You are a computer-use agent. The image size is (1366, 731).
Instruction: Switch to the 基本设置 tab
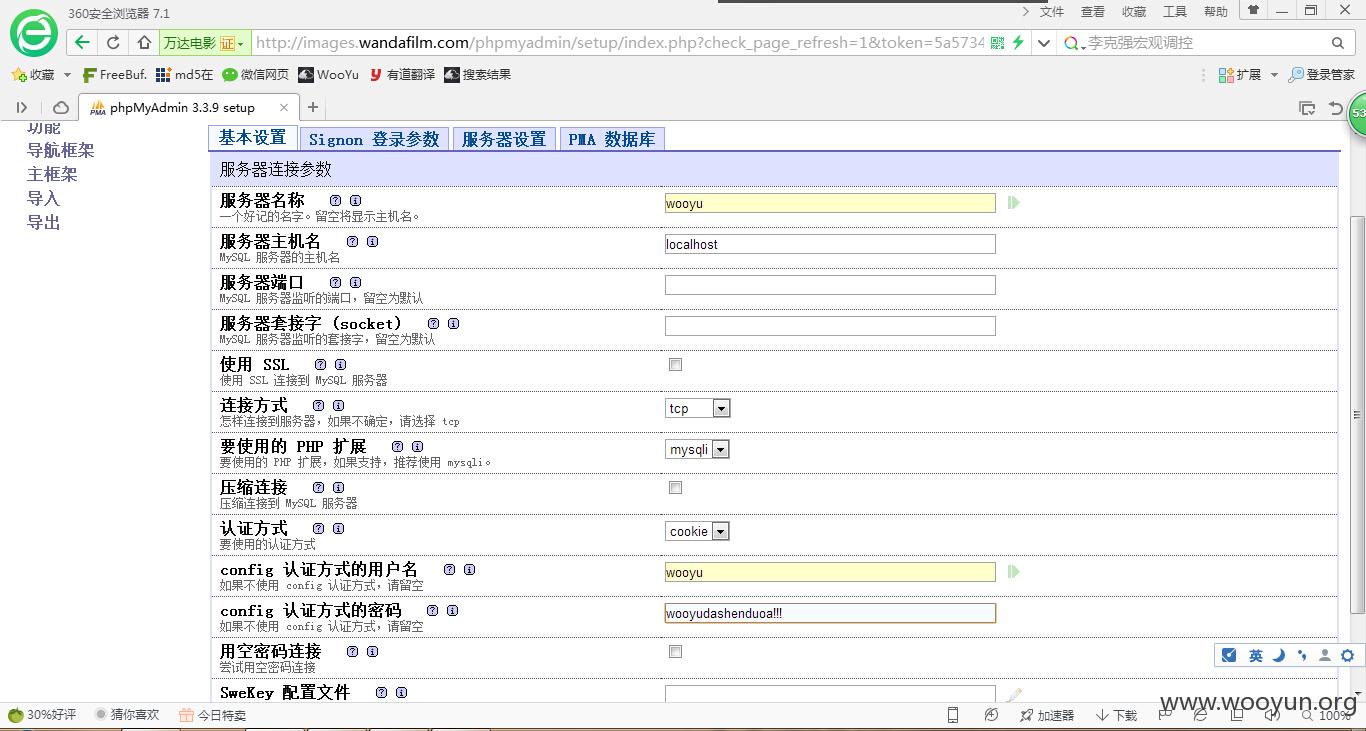pyautogui.click(x=253, y=138)
